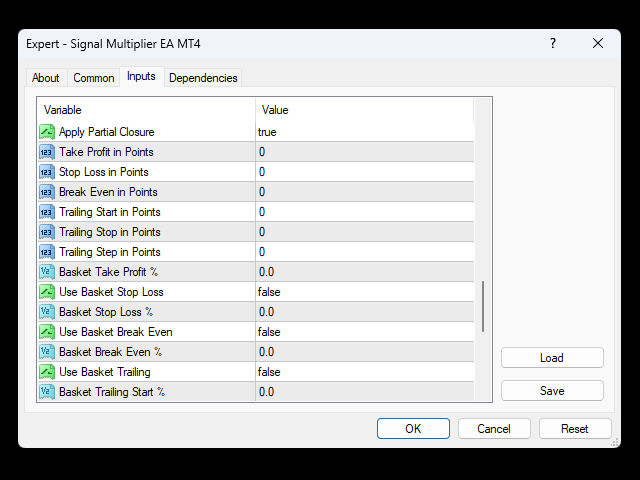The height and width of the screenshot is (480, 640).
Task: Confirm settings with the OK button
Action: (413, 429)
